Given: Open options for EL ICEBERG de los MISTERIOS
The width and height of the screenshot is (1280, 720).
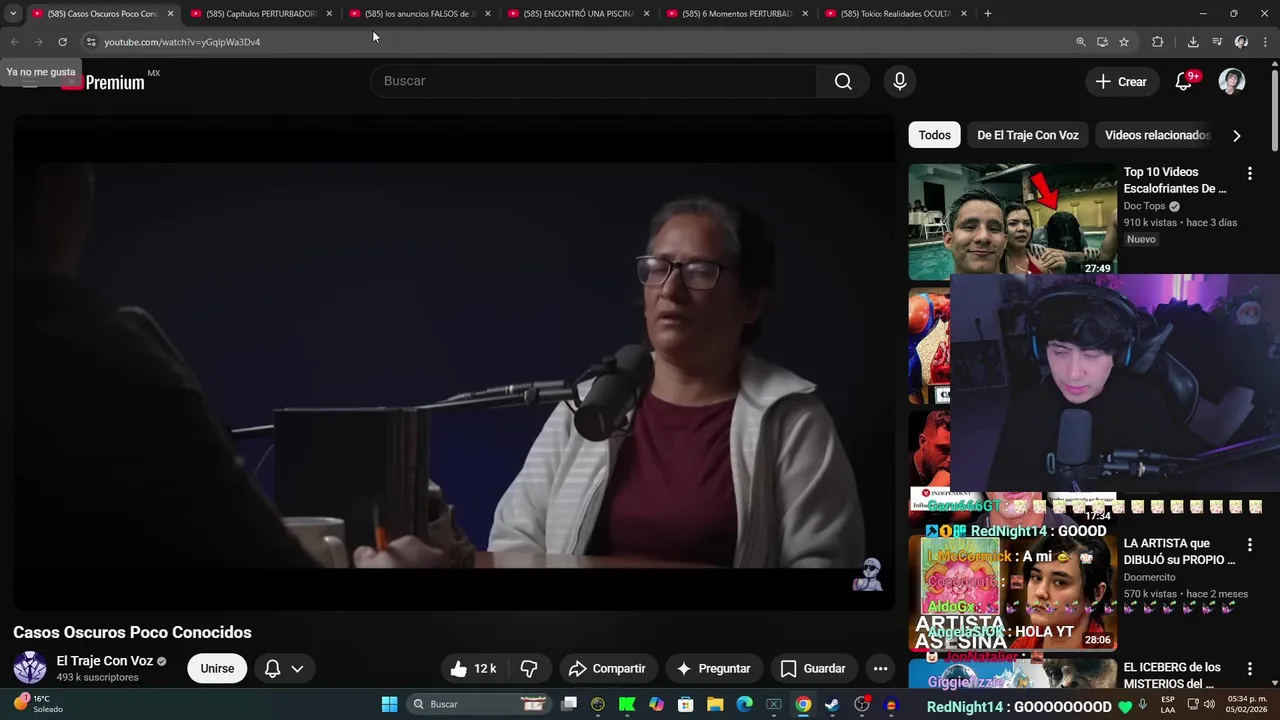Looking at the screenshot, I should [1249, 669].
